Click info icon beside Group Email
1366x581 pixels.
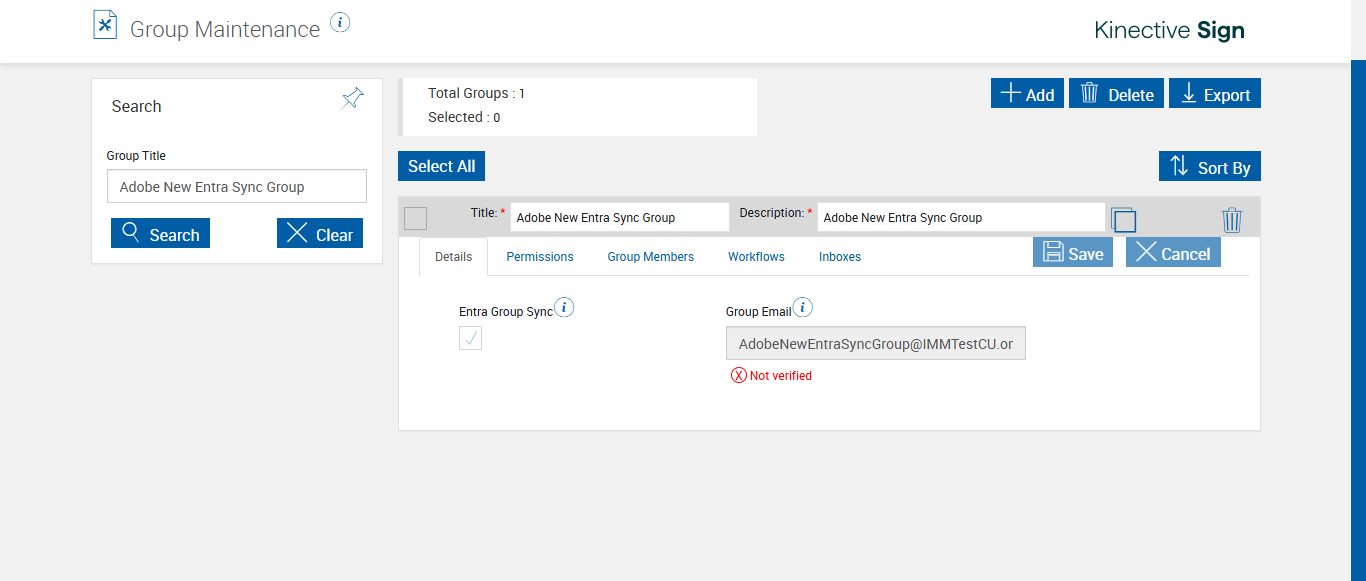[x=802, y=308]
